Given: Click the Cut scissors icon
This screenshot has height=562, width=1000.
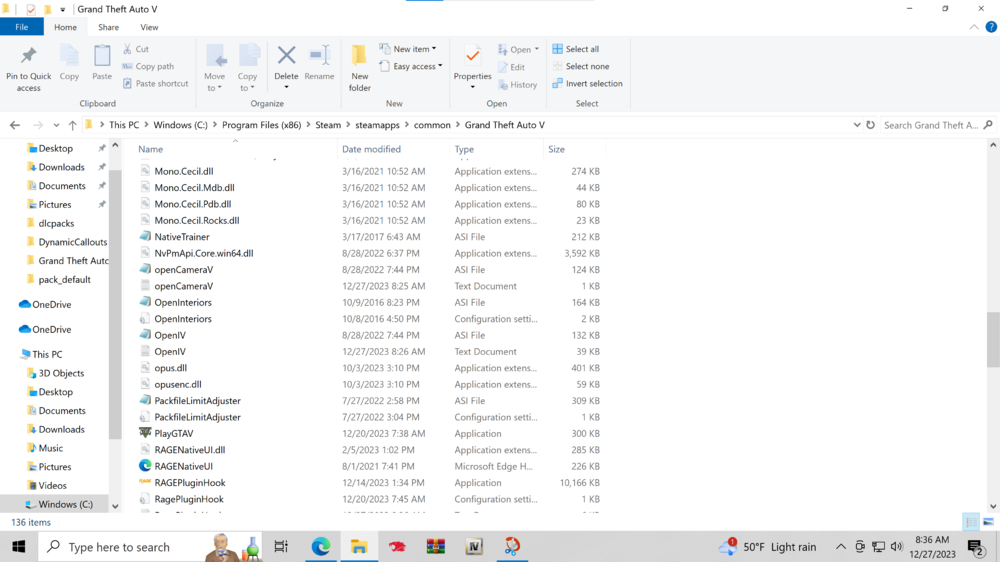Looking at the screenshot, I should [128, 48].
